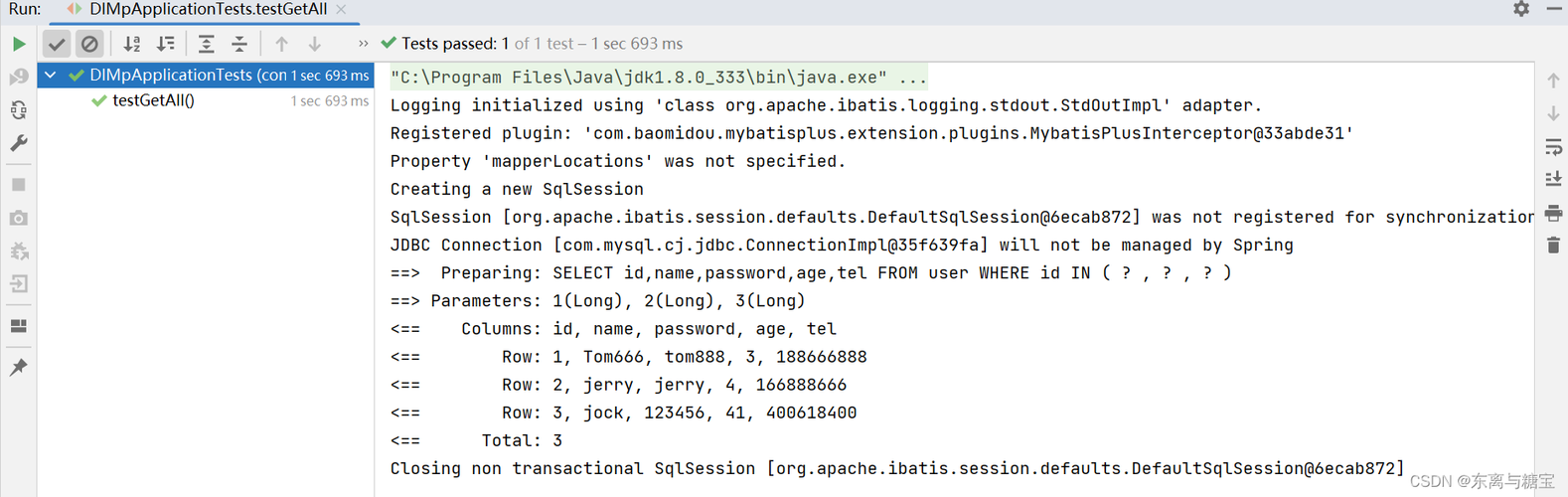Open Run panel settings gear

1521,9
